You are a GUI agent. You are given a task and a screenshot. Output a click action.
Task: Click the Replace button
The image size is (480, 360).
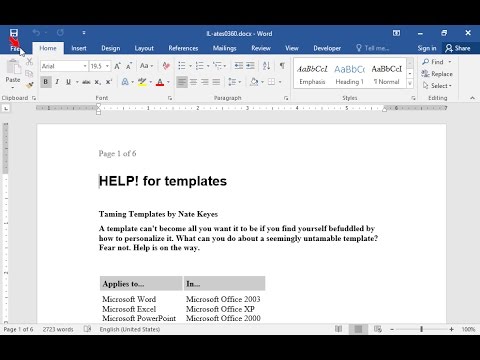click(437, 74)
